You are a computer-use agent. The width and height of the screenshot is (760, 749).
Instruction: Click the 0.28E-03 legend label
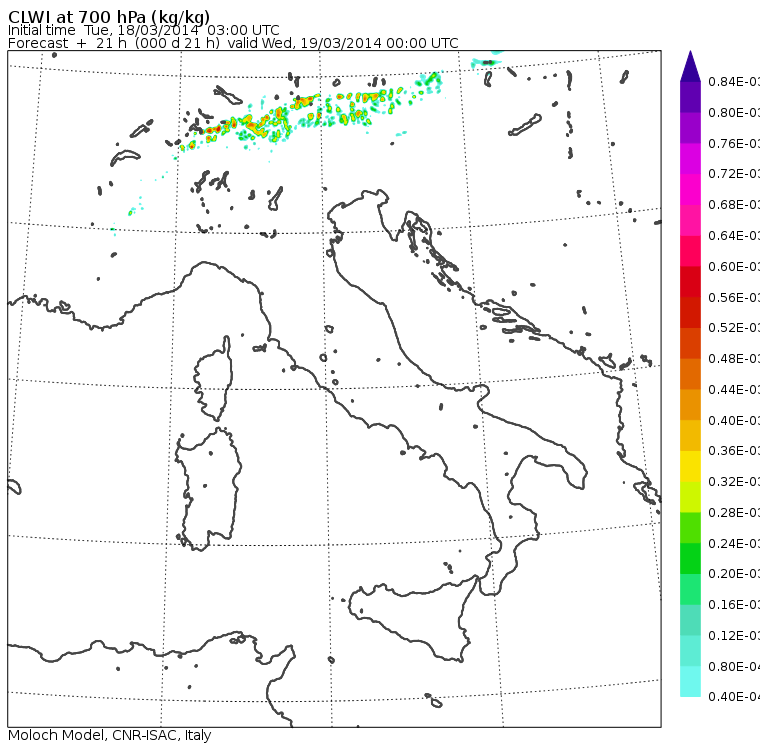[734, 513]
